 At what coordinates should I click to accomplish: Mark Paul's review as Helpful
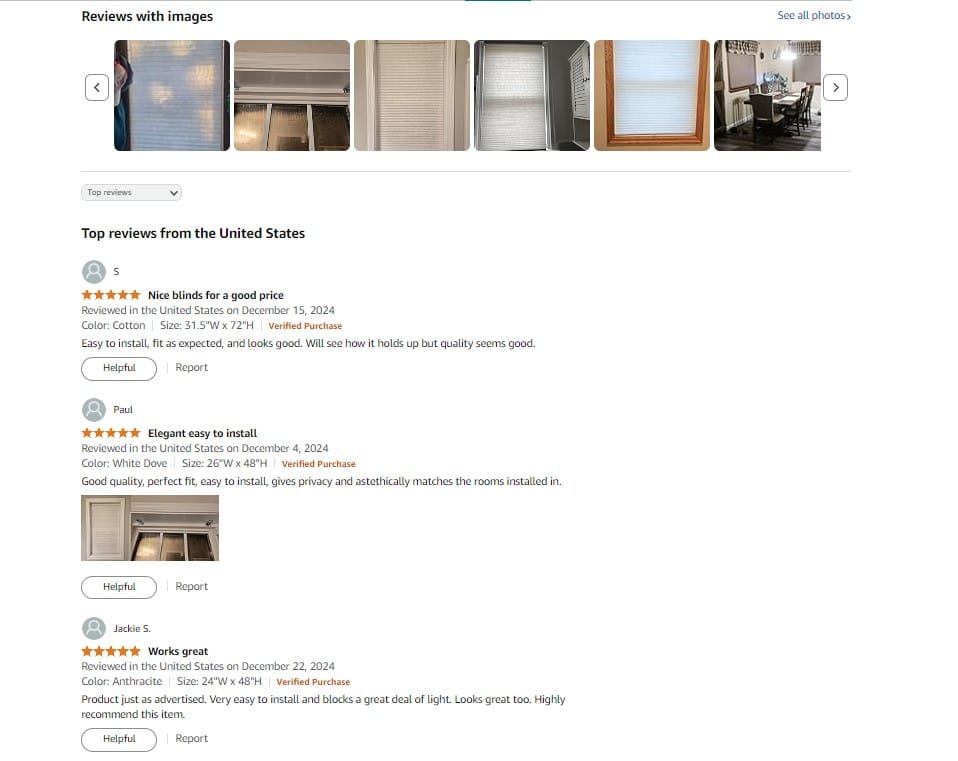pos(119,587)
